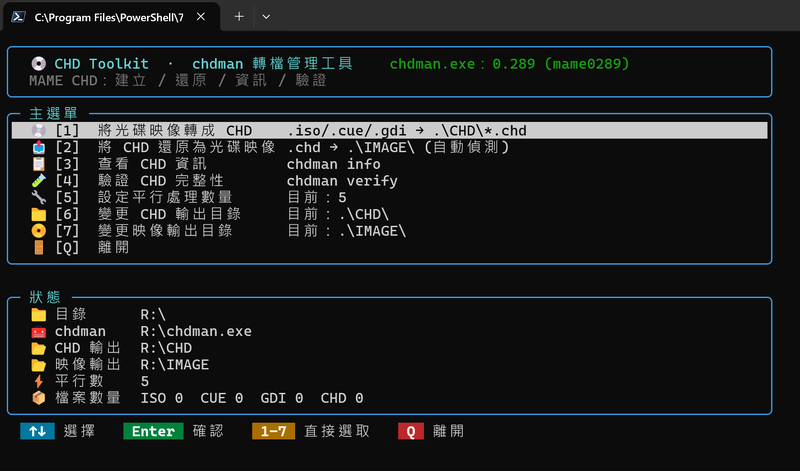Click the 'chdman info' description text
Screen dimensions: 800x471
pyautogui.click(x=333, y=164)
